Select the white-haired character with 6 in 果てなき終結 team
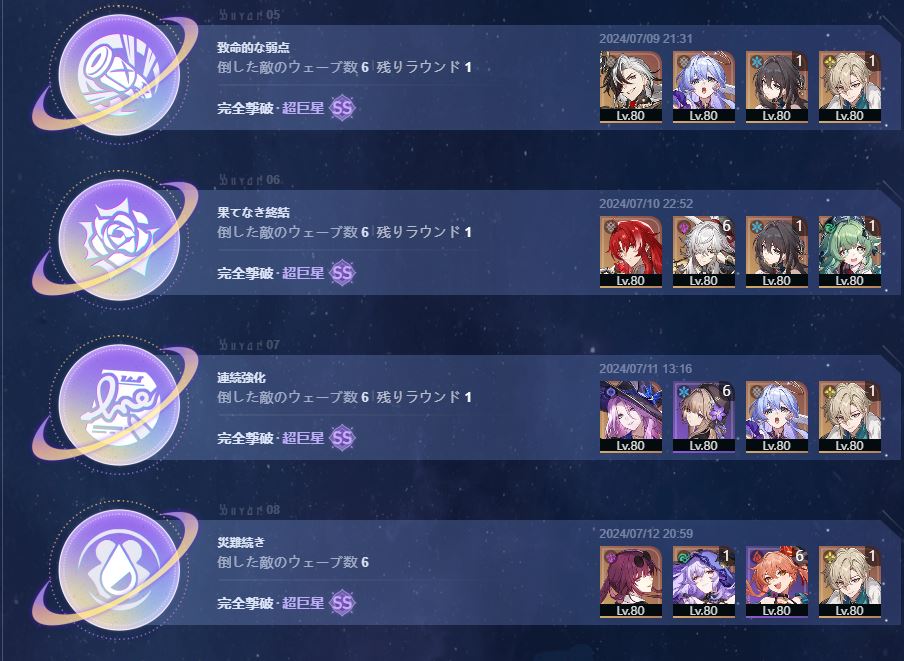Screen dimensions: 904x661 pos(704,252)
